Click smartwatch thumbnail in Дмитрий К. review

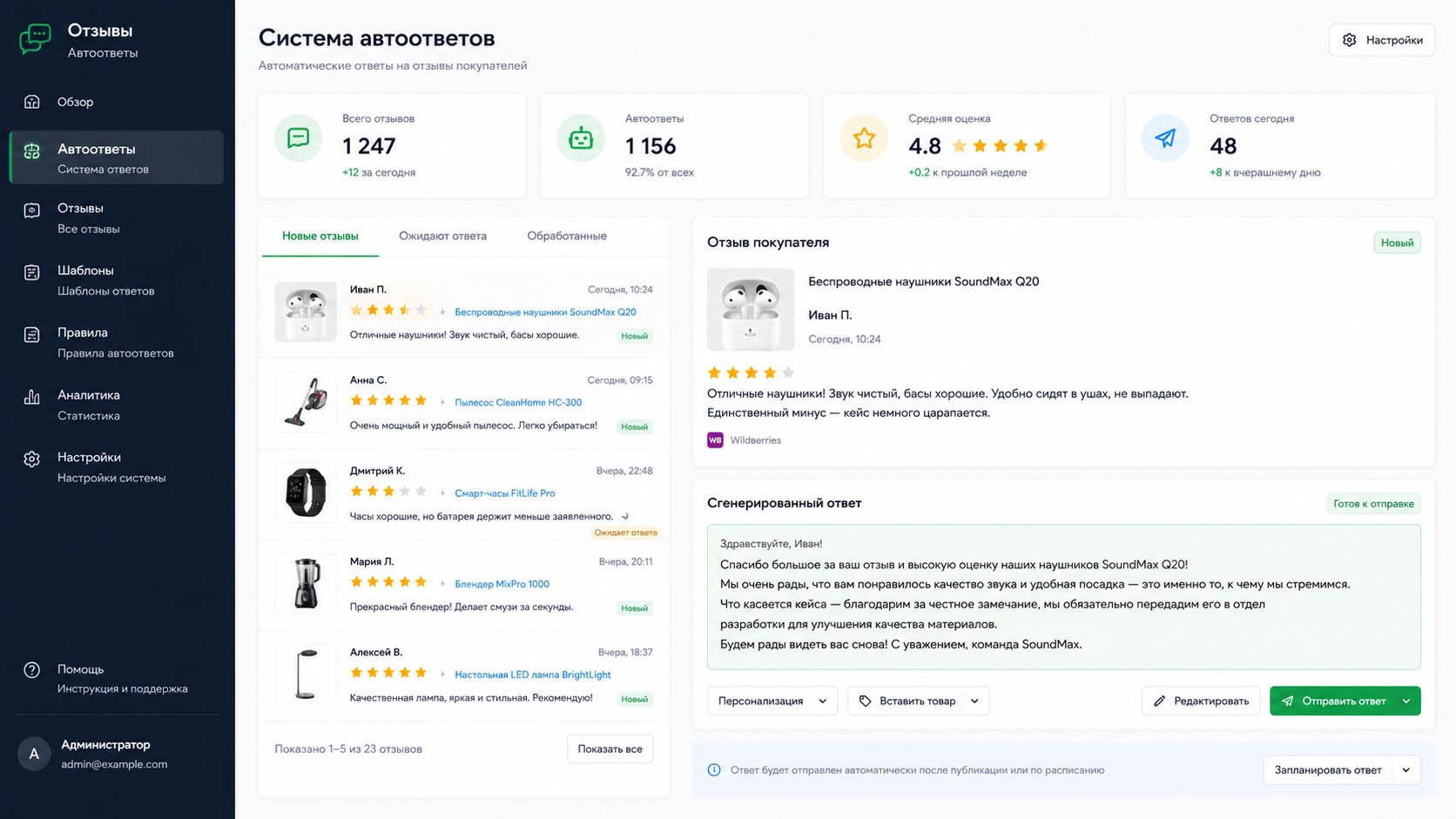click(306, 493)
